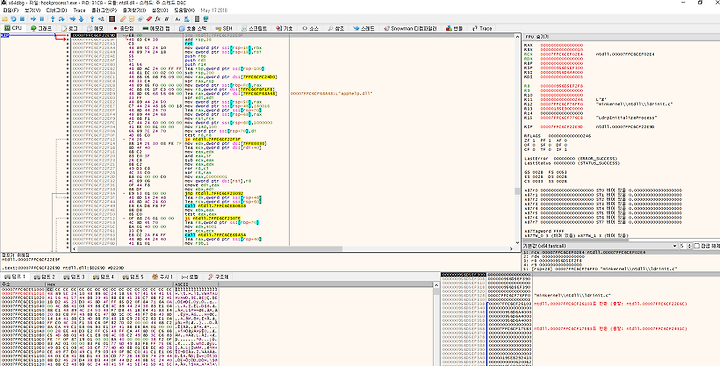Open the 파일(F) menu
The image size is (720, 366).
point(10,10)
